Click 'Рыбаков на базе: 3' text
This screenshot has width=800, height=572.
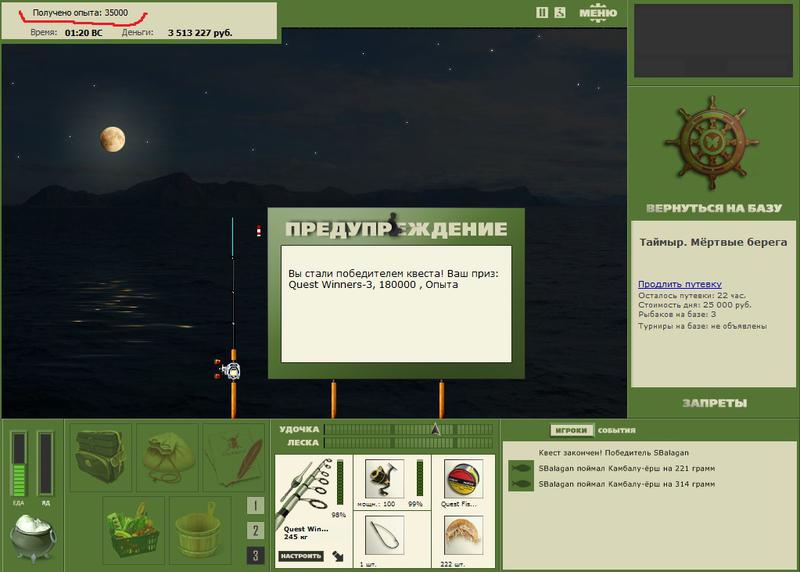pyautogui.click(x=677, y=314)
